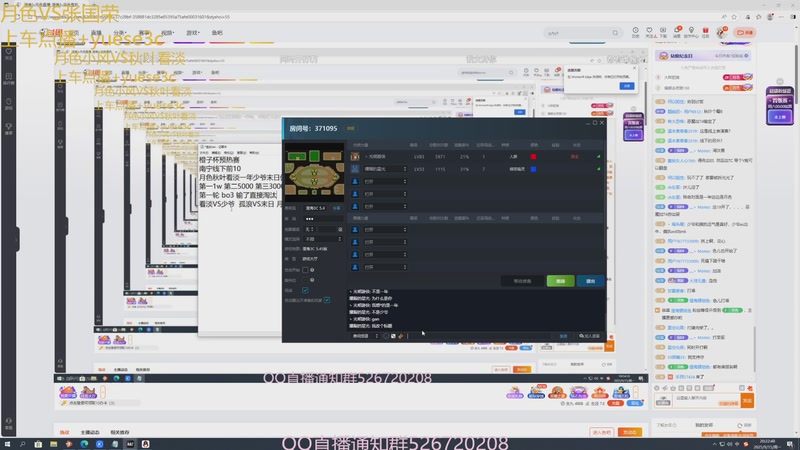Open the messages icon with the red badge
This screenshot has width=800, height=450.
(677, 32)
